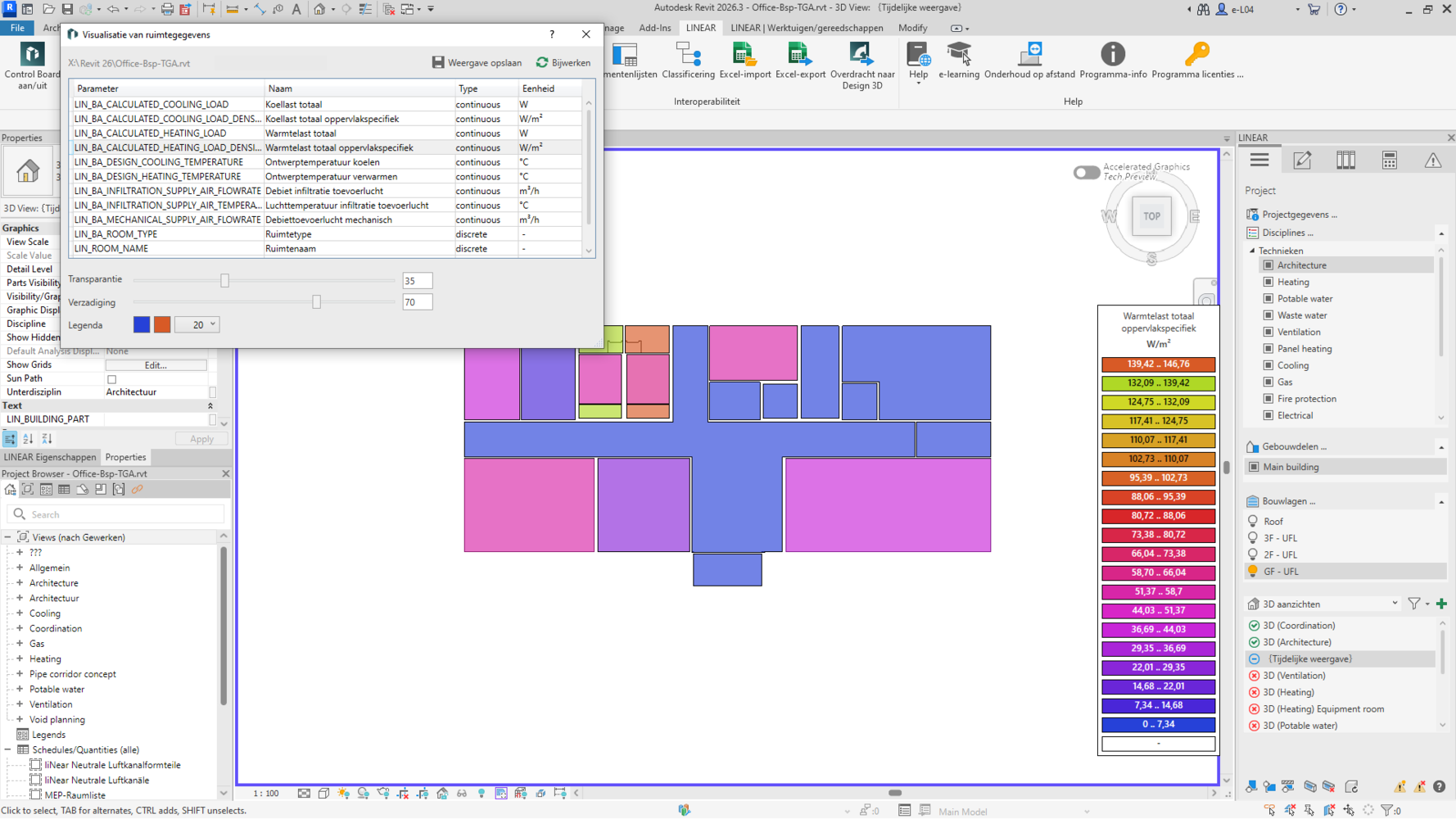Click the Weergave opslaan button
Image resolution: width=1456 pixels, height=819 pixels.
[477, 63]
